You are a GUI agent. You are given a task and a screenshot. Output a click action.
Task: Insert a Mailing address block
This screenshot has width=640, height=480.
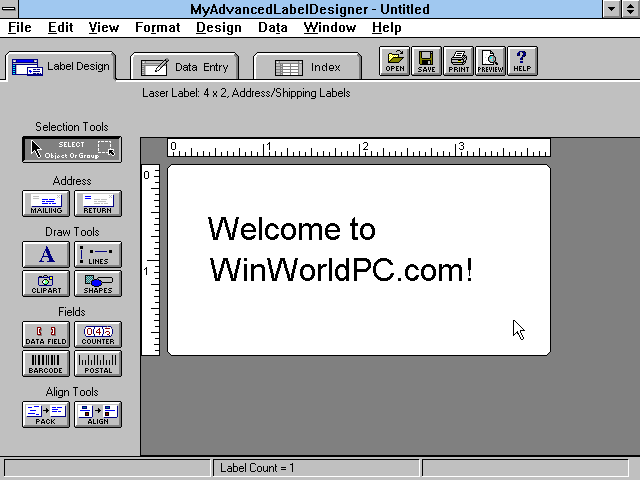(46, 203)
